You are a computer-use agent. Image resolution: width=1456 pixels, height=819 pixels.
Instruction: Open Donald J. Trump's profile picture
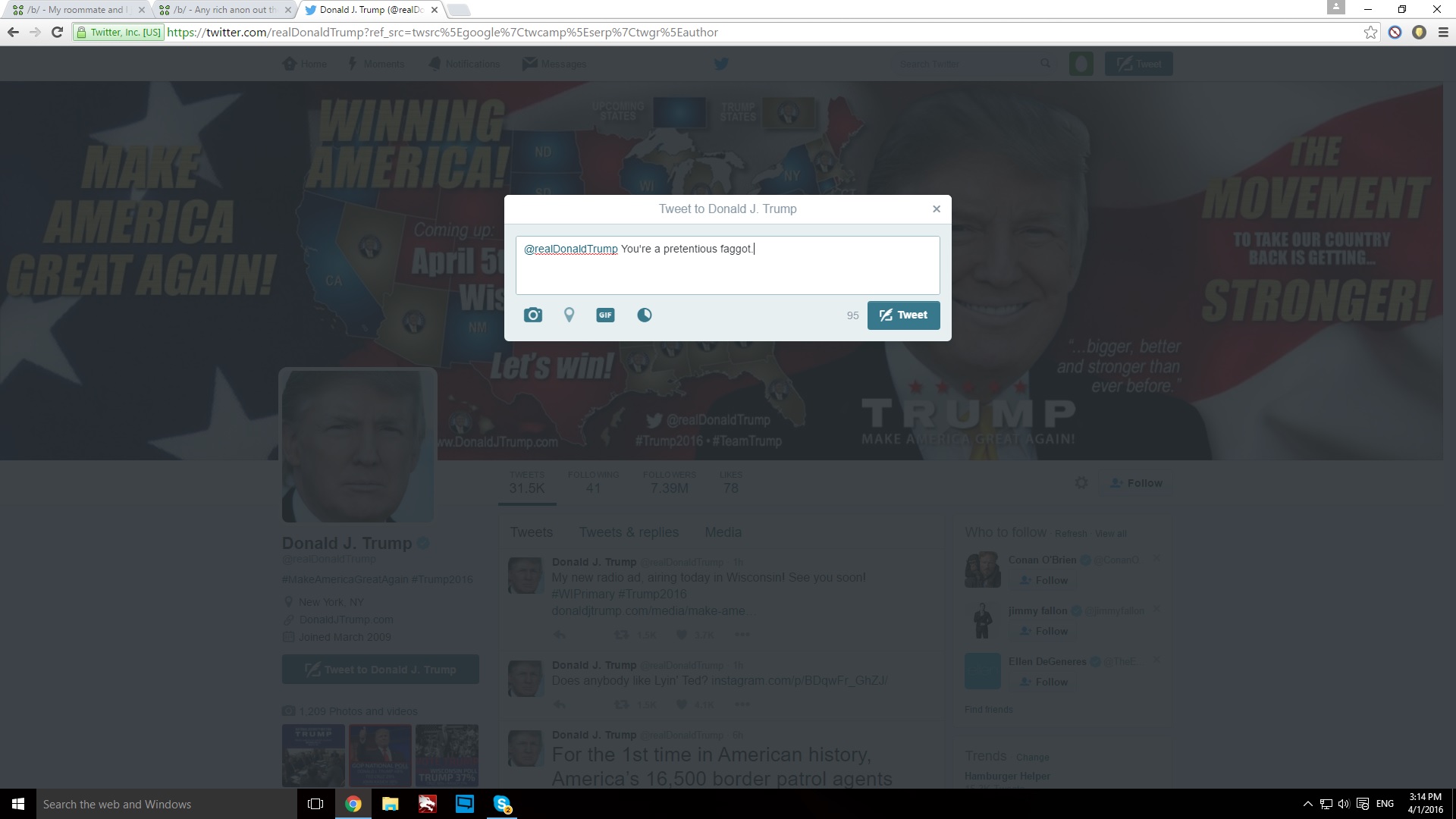pos(358,445)
